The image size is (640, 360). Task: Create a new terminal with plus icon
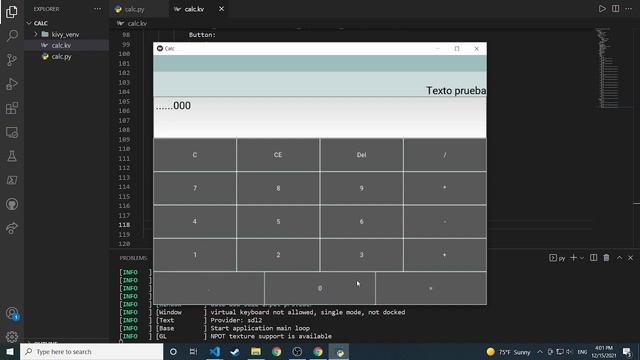pos(573,258)
